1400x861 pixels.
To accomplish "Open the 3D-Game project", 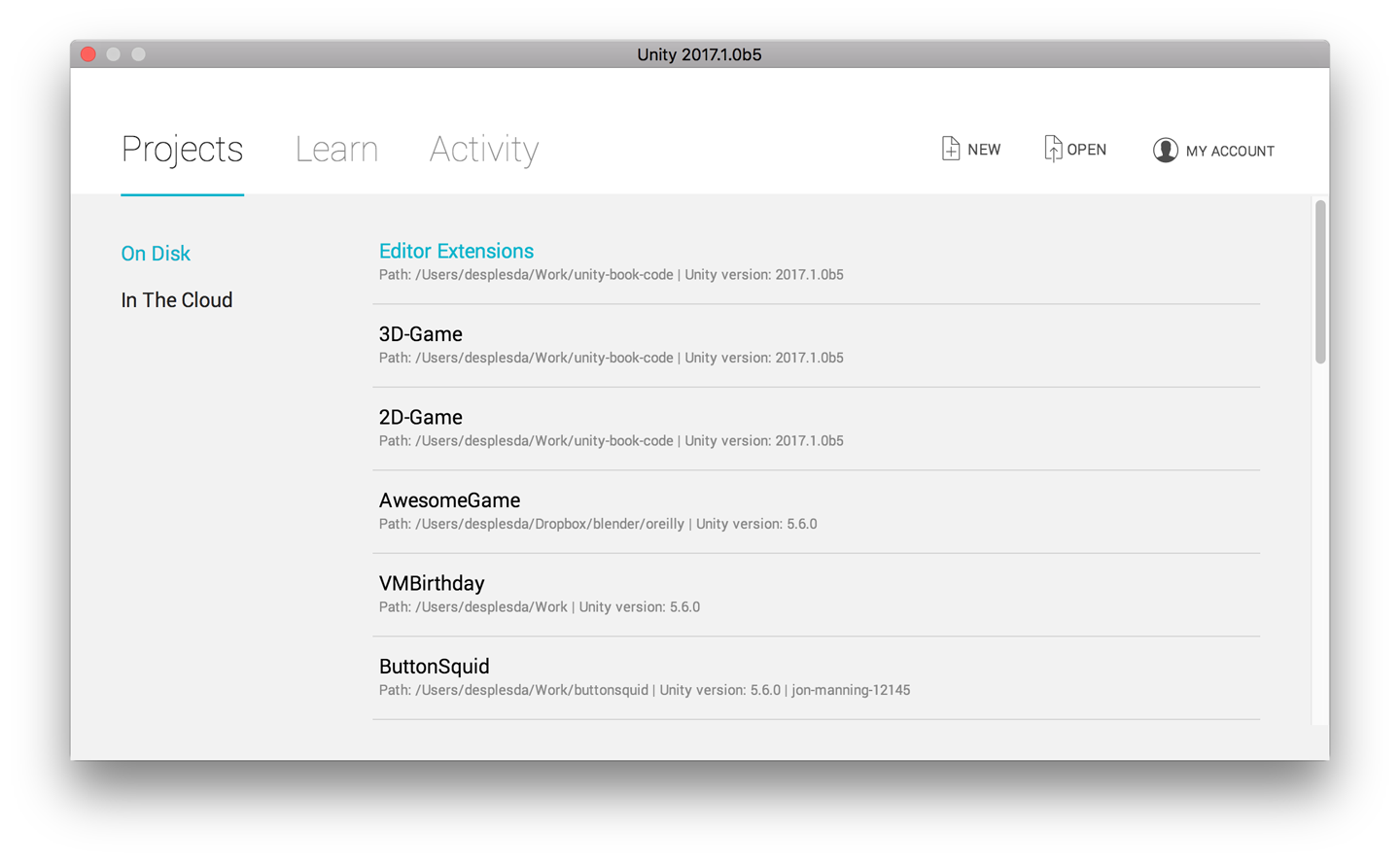I will [x=420, y=334].
